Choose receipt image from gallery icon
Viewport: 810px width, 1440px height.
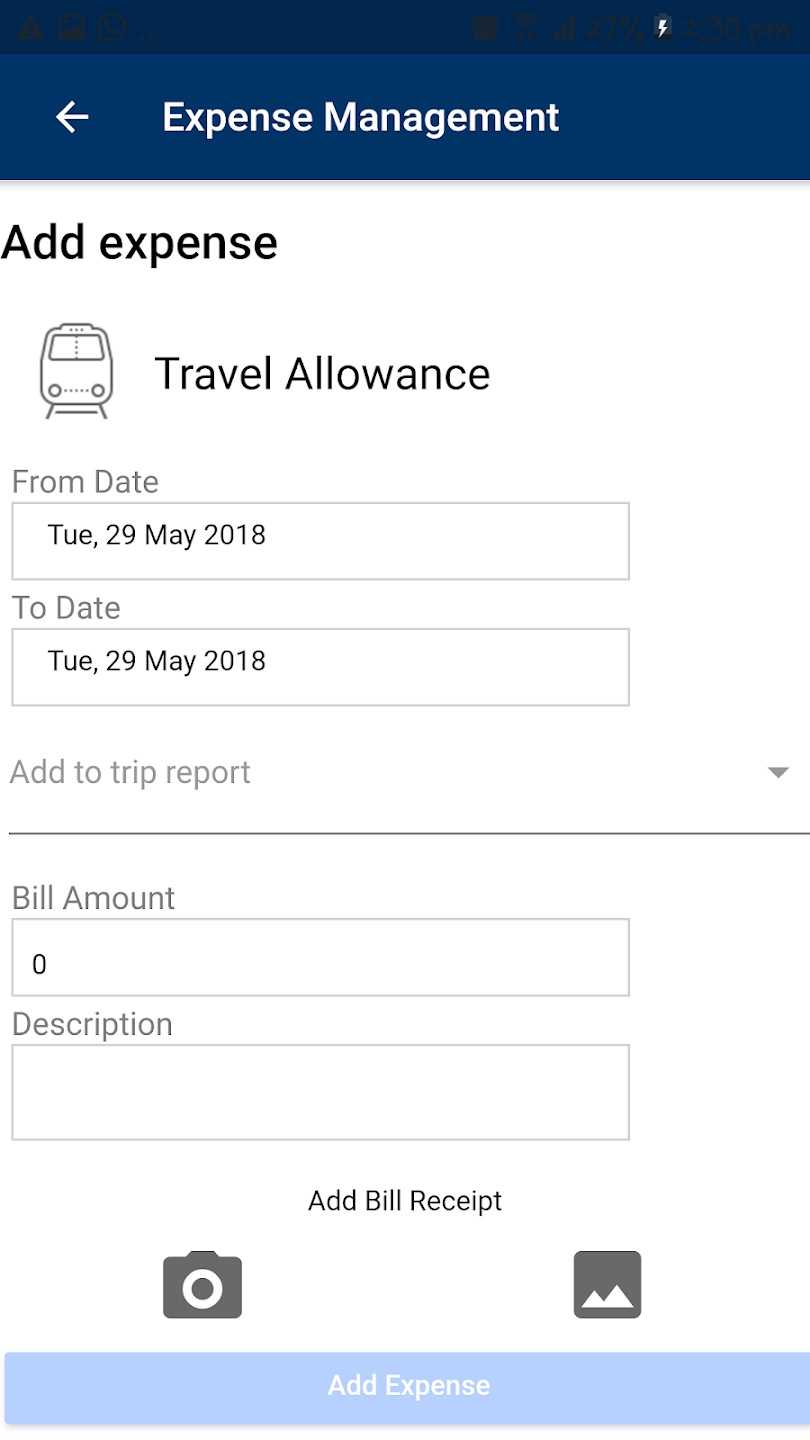[x=607, y=1285]
